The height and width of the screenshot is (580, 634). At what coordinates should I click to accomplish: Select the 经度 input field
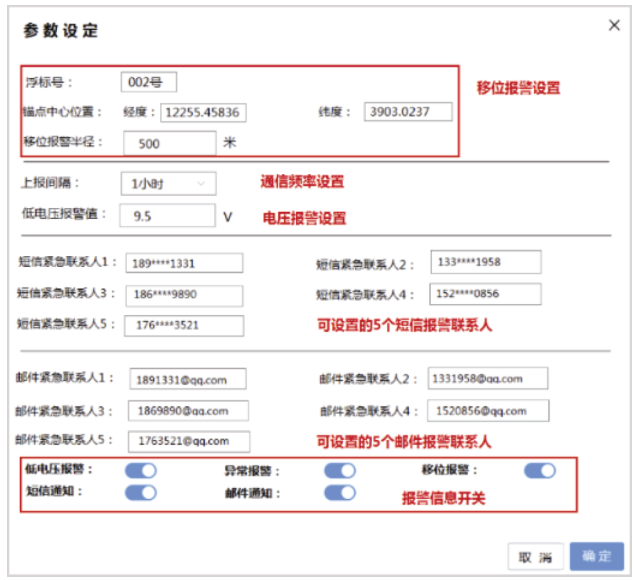coord(203,112)
